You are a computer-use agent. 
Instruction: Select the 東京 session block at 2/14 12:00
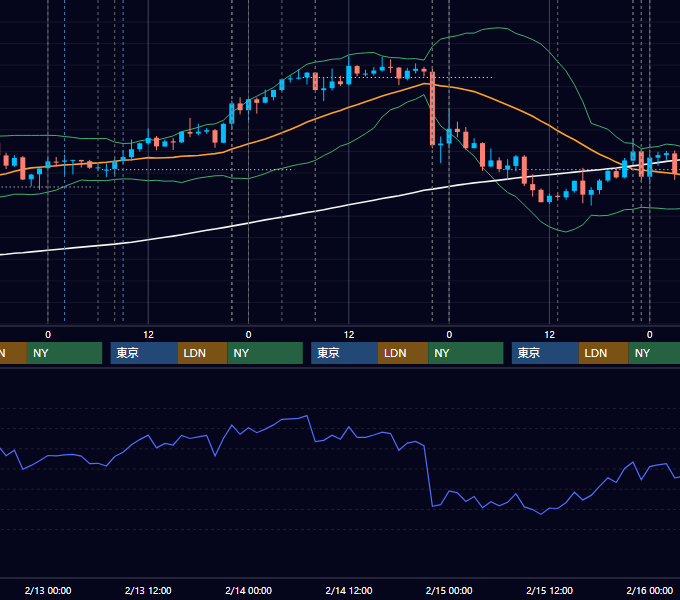coord(344,353)
